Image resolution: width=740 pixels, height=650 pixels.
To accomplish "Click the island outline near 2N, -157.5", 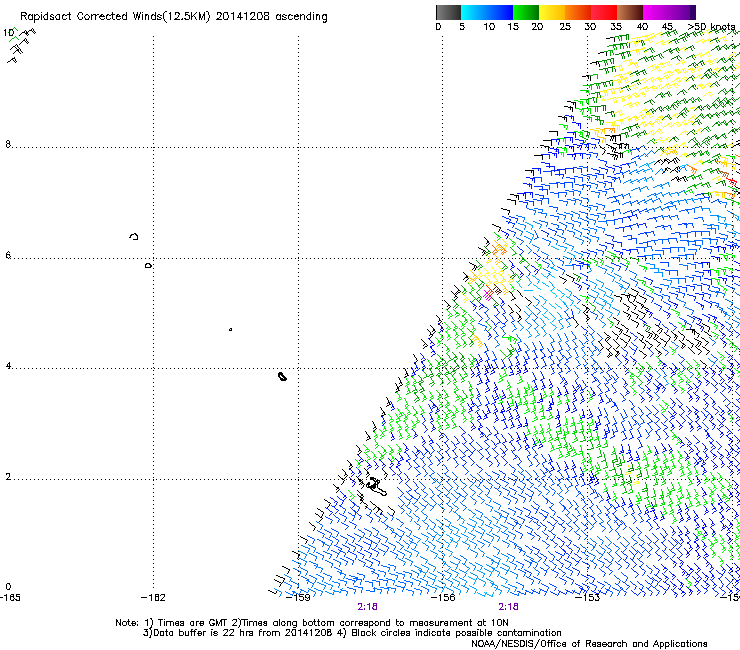I will tap(377, 487).
